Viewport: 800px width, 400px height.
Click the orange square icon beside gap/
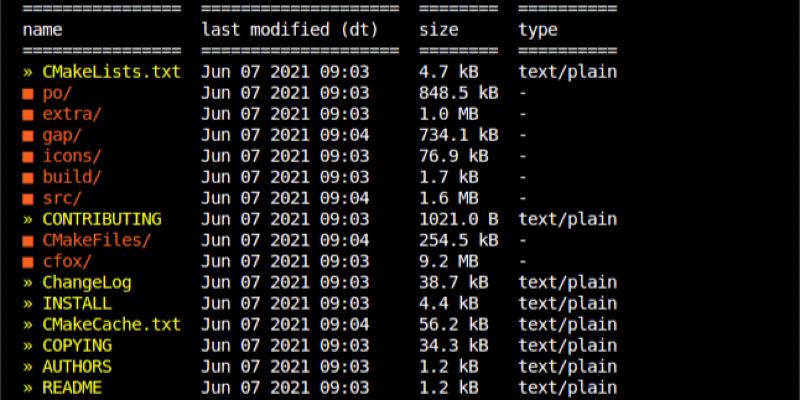28,135
